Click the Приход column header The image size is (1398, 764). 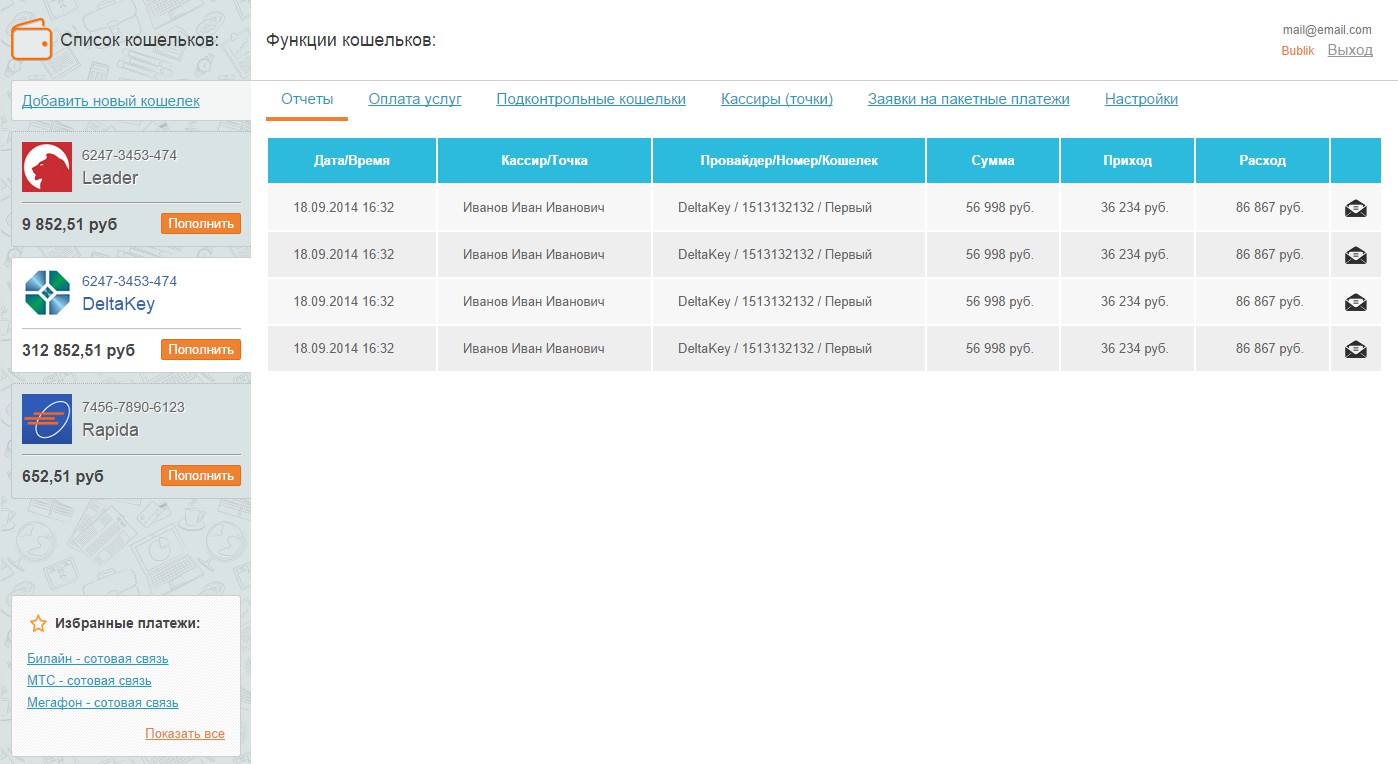[x=1128, y=160]
